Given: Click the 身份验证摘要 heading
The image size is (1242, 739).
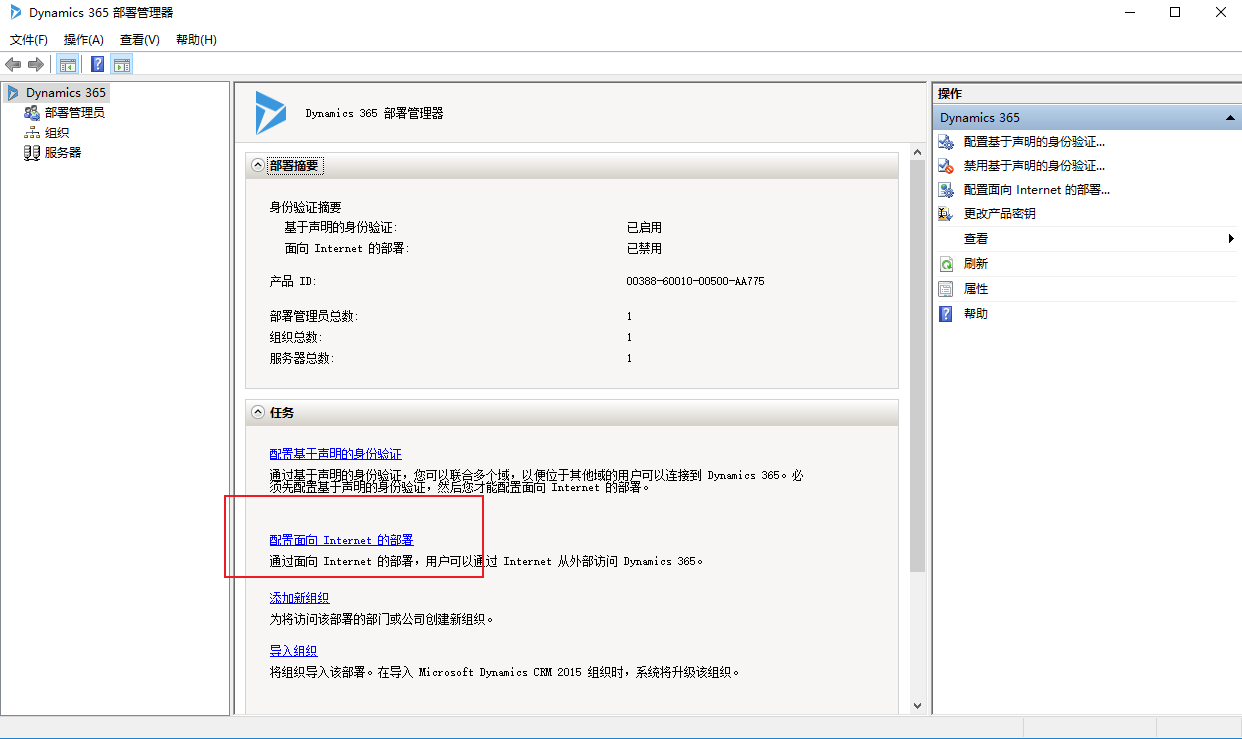Looking at the screenshot, I should (x=305, y=207).
